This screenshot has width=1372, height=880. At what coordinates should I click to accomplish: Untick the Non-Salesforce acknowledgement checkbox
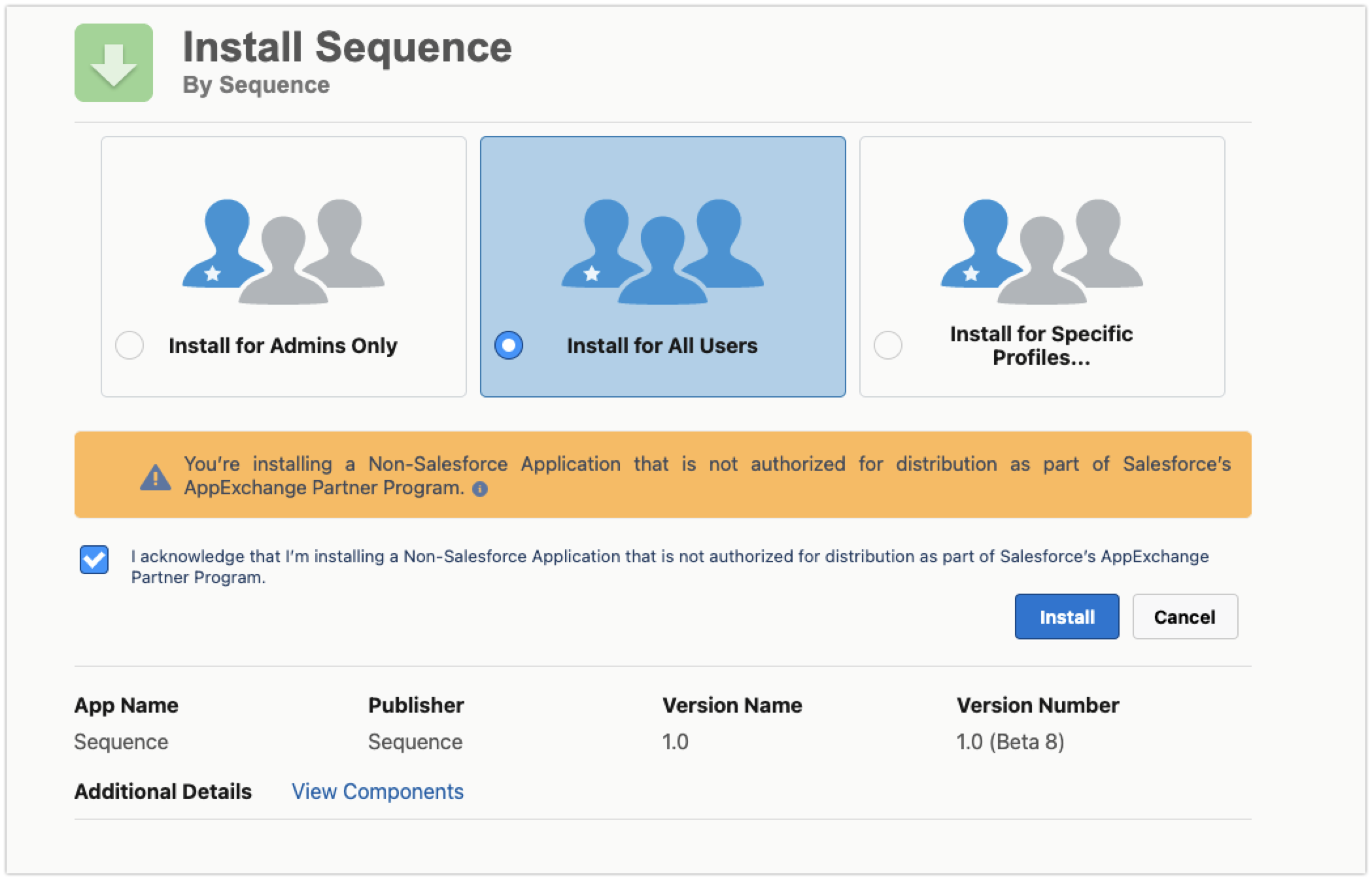click(x=94, y=560)
